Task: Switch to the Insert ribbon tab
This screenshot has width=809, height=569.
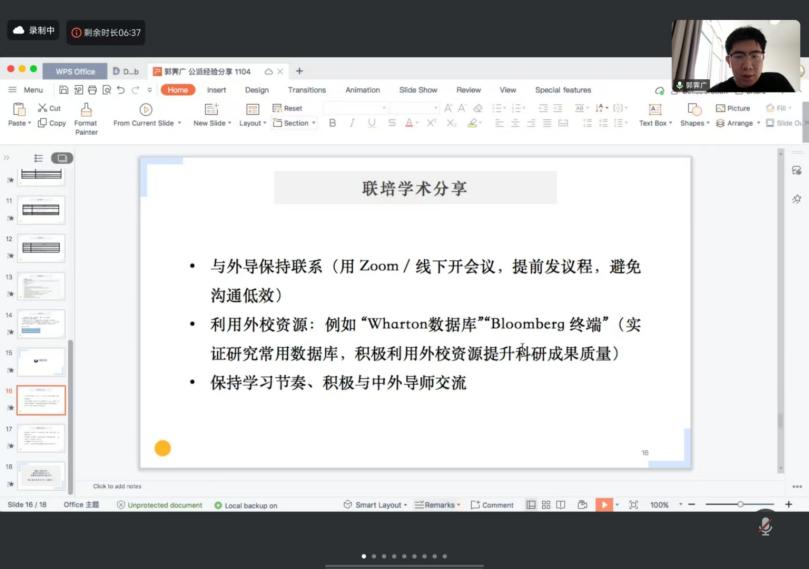Action: 216,90
